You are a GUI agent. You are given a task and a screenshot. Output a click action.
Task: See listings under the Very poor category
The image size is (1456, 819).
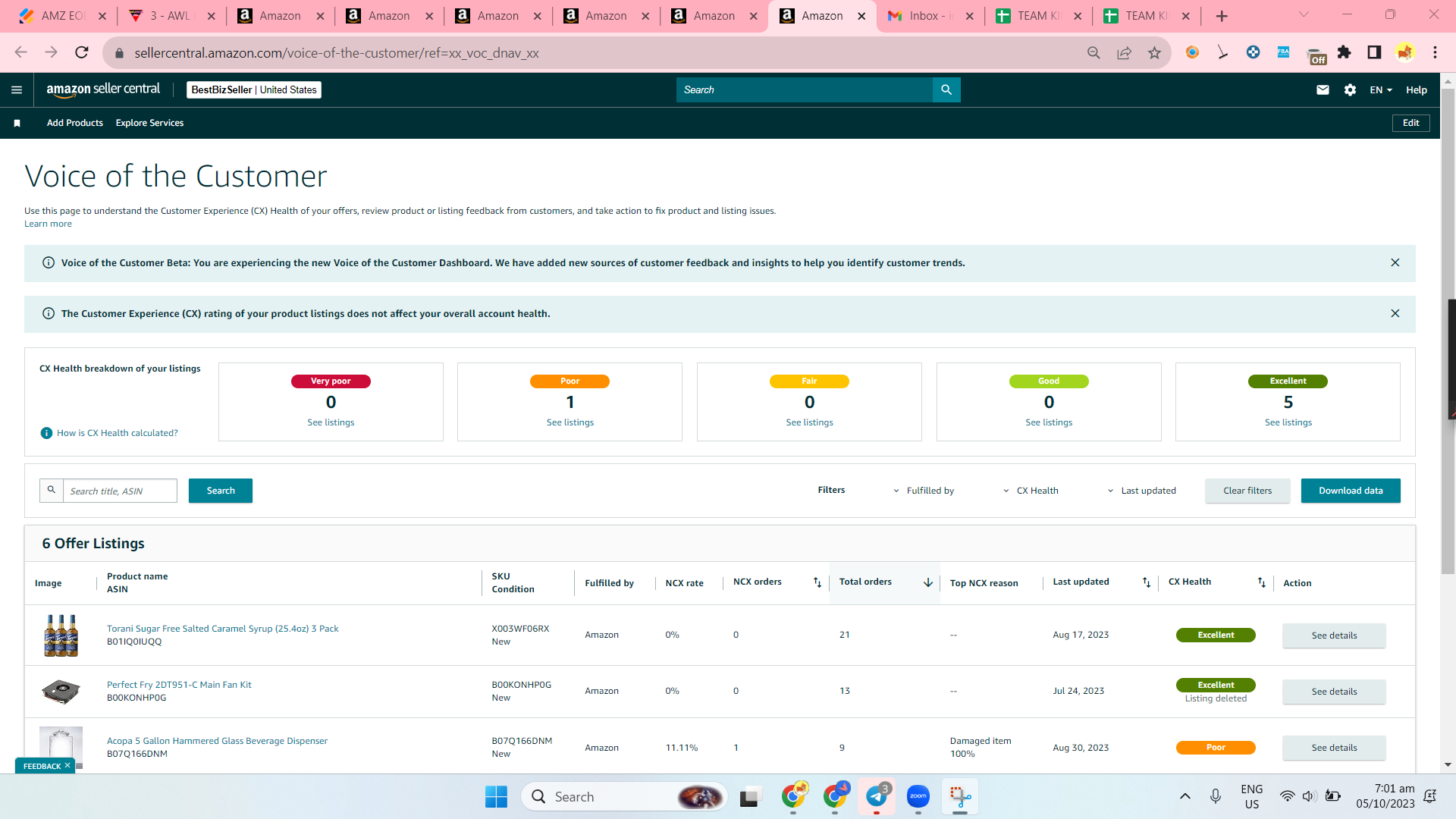point(331,422)
